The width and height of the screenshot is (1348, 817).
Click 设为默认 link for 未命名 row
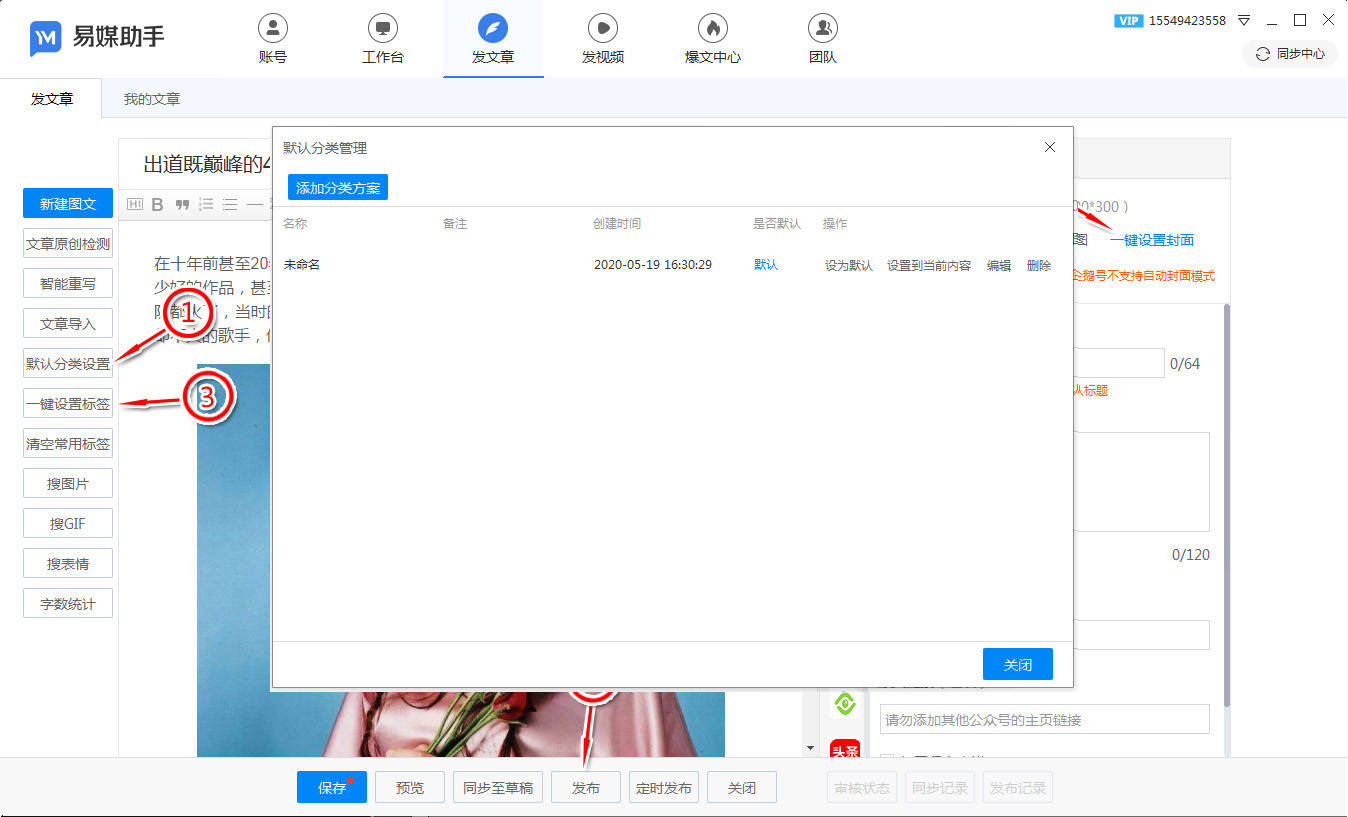click(849, 266)
